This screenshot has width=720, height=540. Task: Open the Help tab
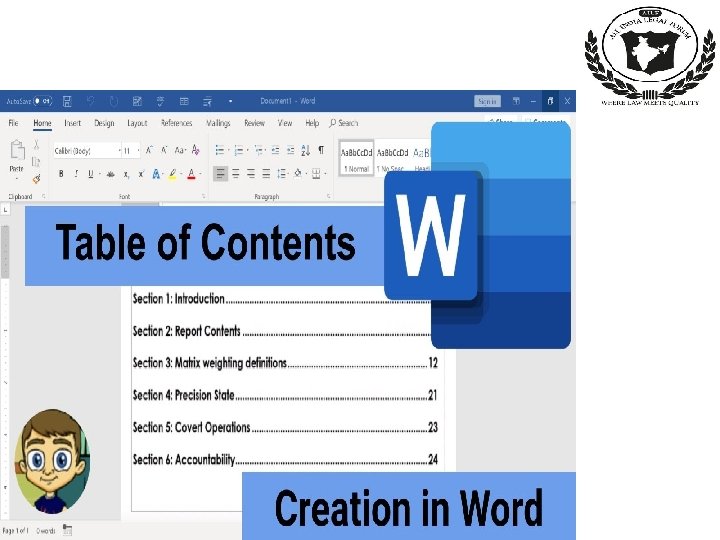click(312, 123)
